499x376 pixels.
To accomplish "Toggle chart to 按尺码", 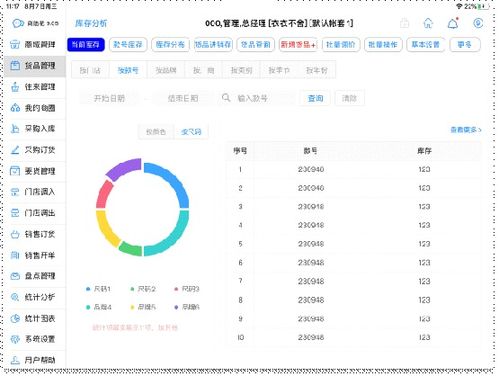I will click(x=191, y=132).
